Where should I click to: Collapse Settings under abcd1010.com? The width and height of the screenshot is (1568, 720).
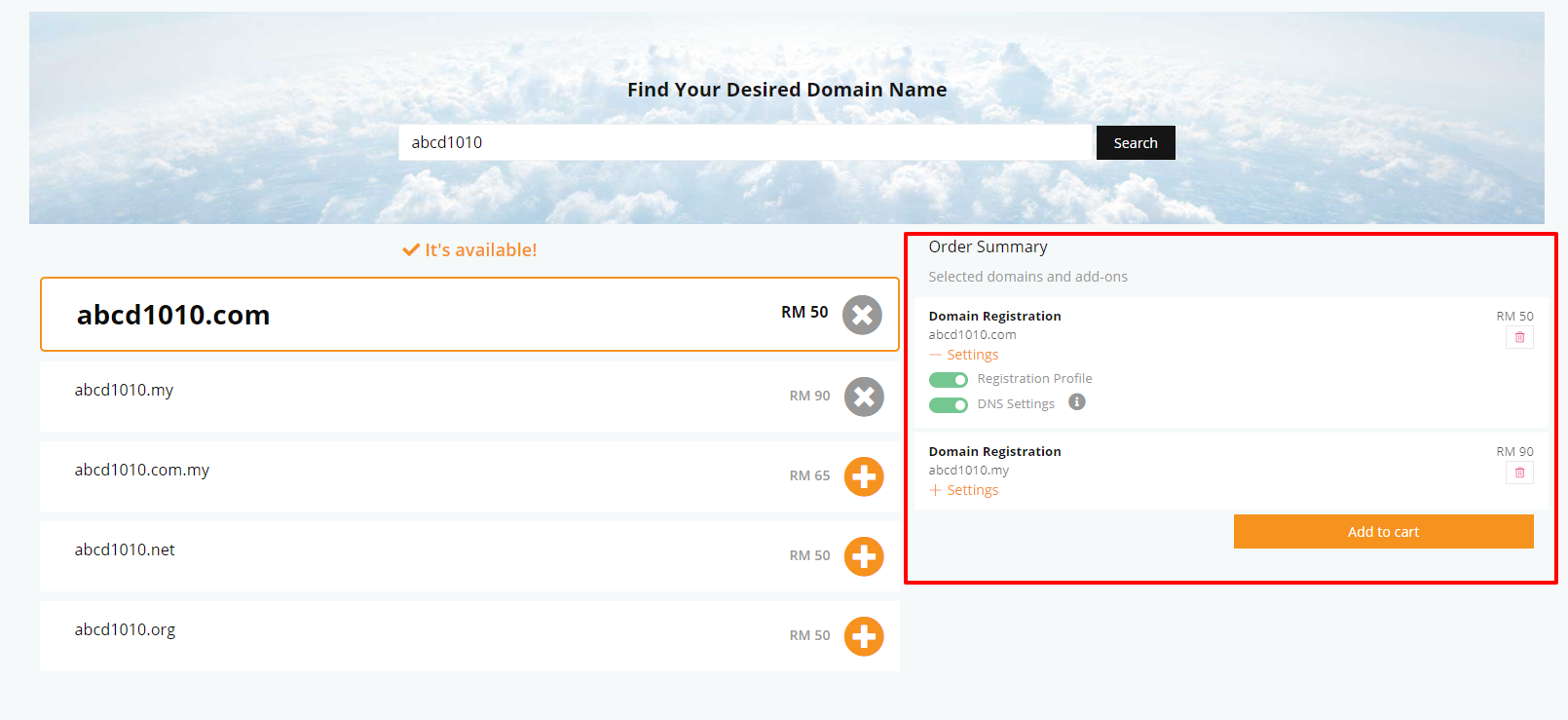[964, 355]
